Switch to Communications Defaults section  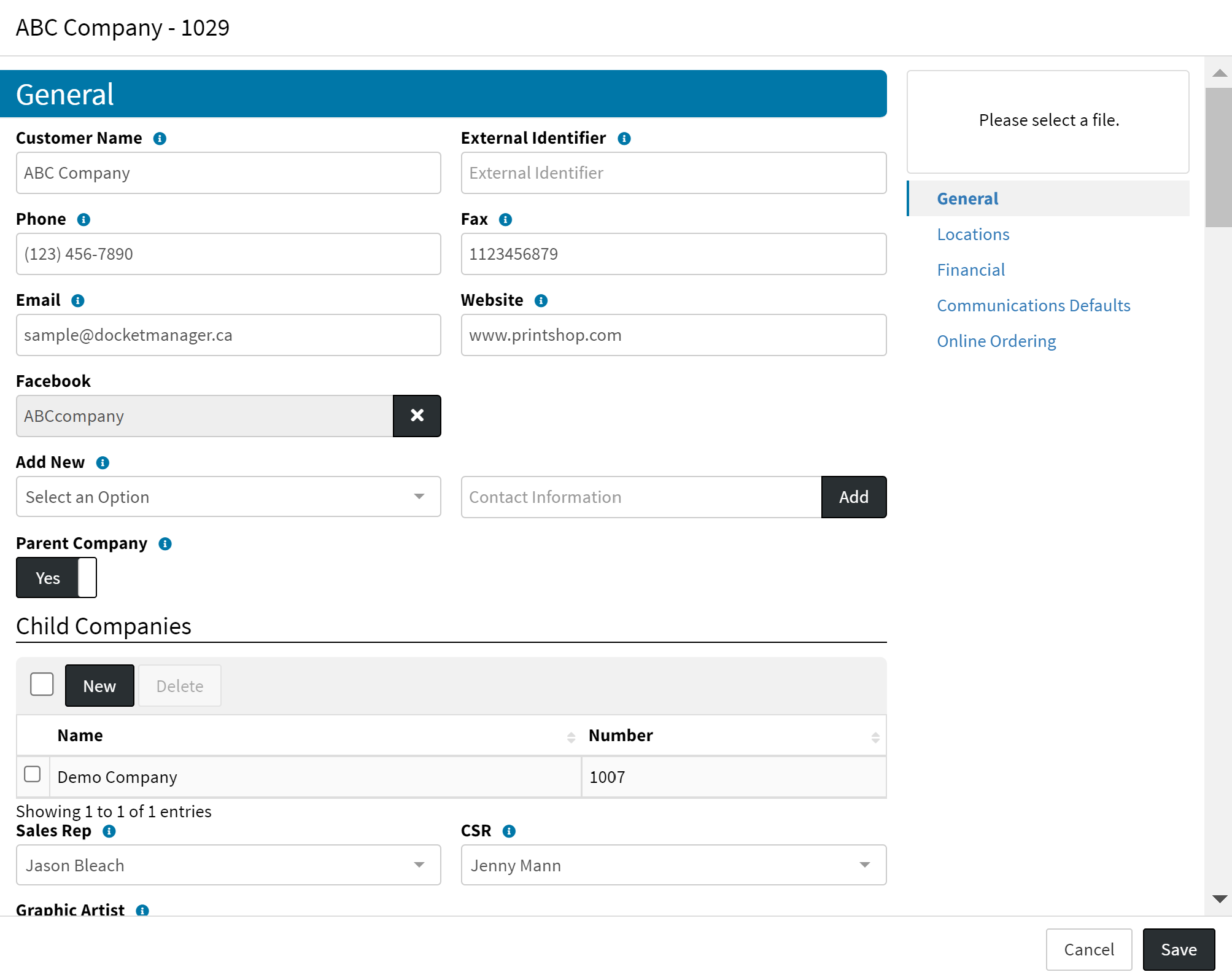point(1033,306)
